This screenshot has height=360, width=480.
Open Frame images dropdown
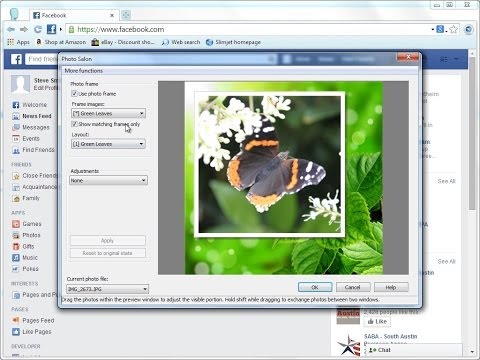coord(108,113)
